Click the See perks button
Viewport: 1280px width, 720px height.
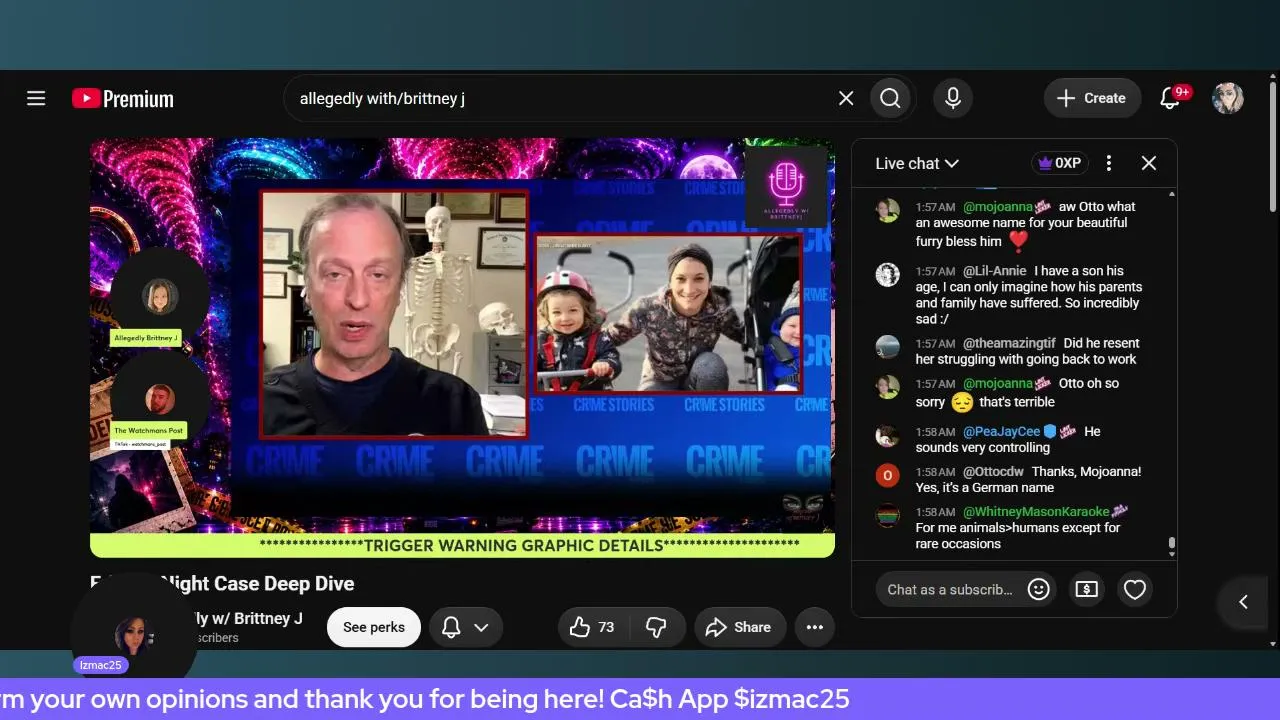point(374,627)
